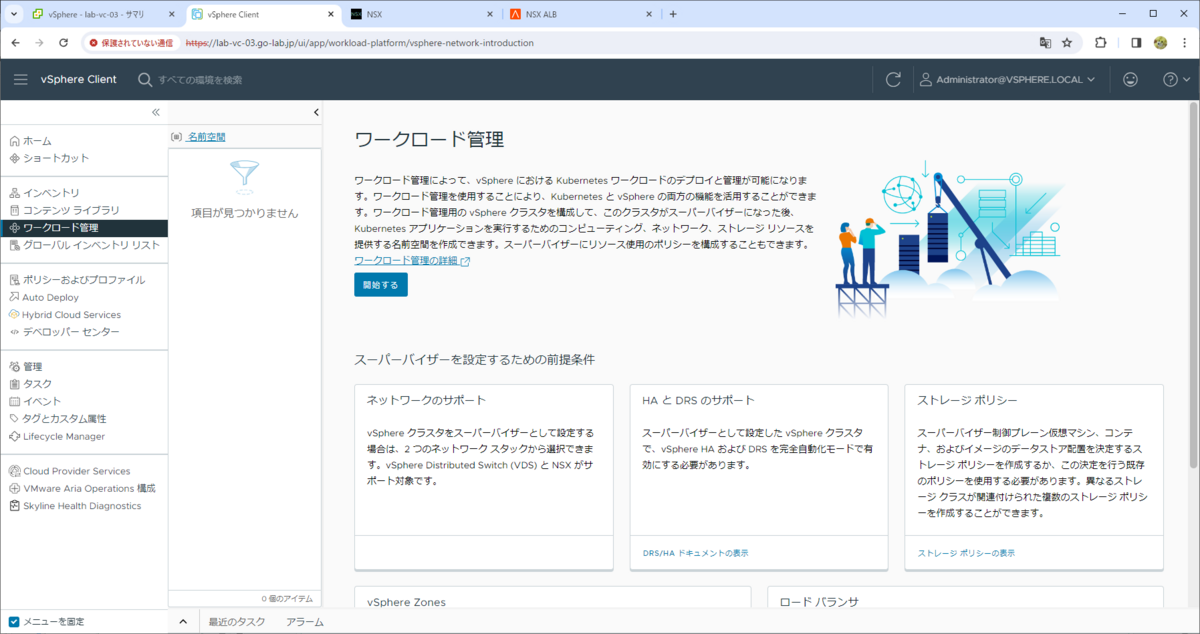Click the 保護されていない通信 security warning
This screenshot has height=634, width=1200.
point(131,43)
